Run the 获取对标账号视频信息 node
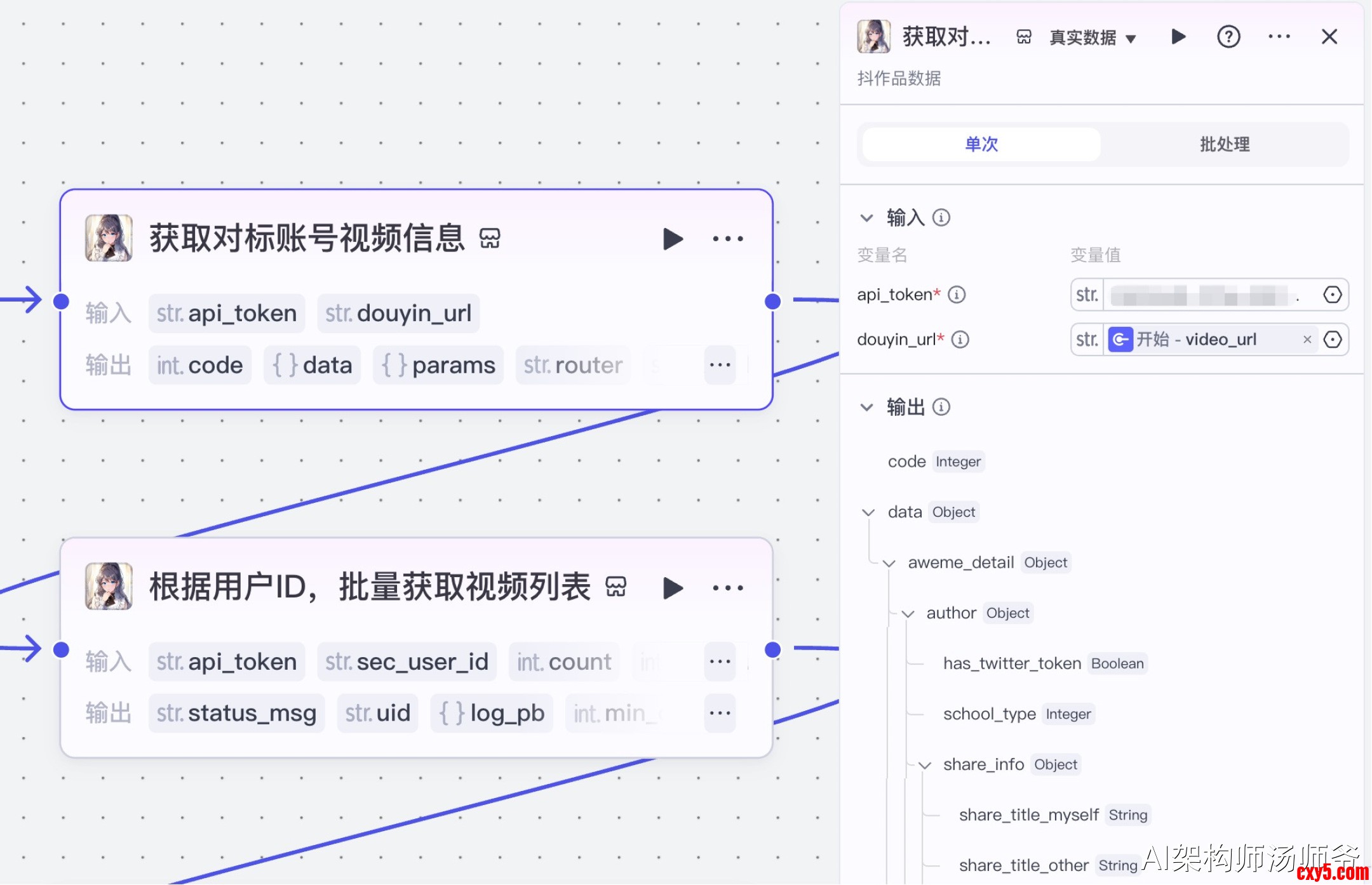This screenshot has width=1372, height=885. point(673,239)
